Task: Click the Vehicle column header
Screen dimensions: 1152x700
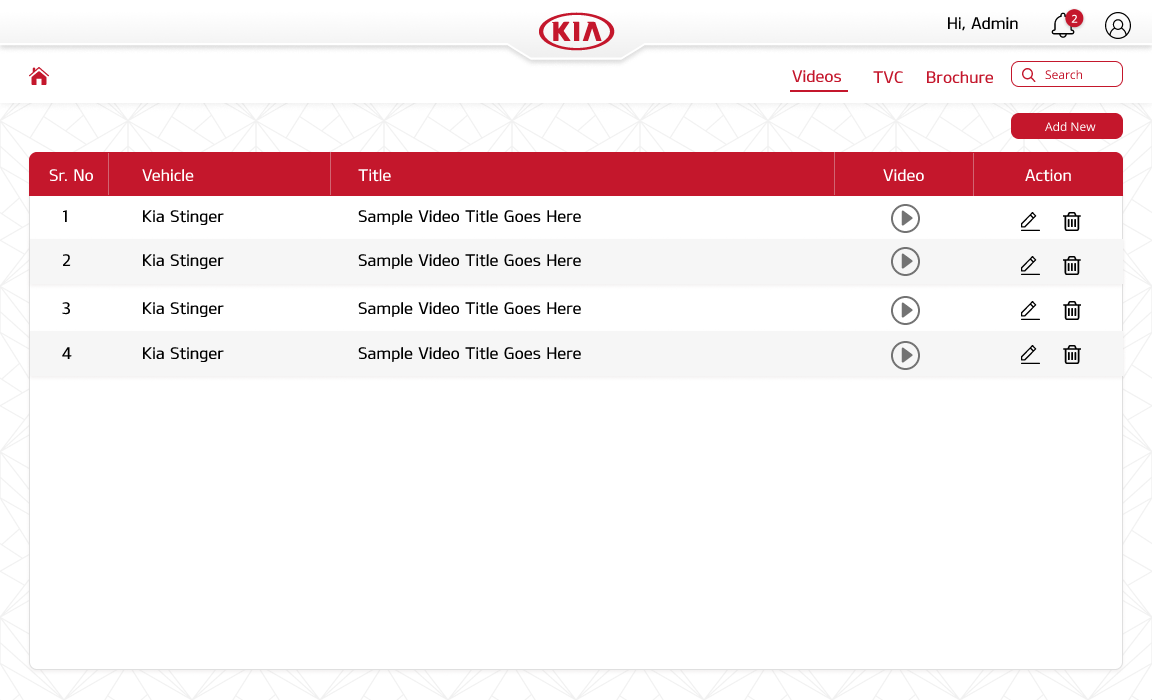Action: [x=168, y=175]
